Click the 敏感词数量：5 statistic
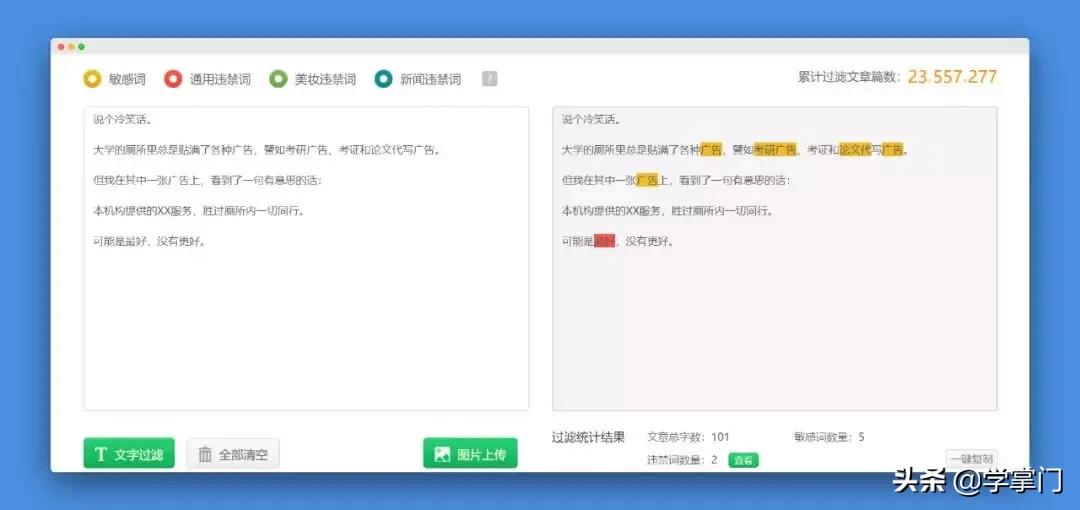Screen dimensions: 1080x510 pos(829,437)
